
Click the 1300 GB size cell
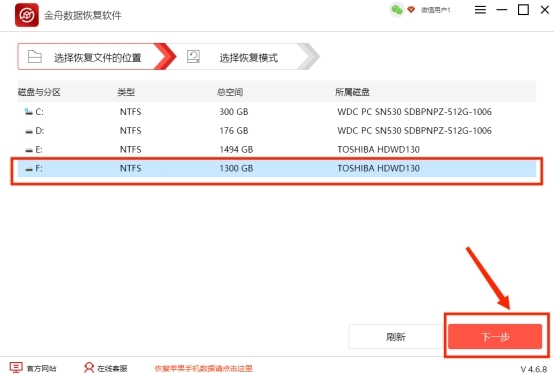pyautogui.click(x=236, y=169)
